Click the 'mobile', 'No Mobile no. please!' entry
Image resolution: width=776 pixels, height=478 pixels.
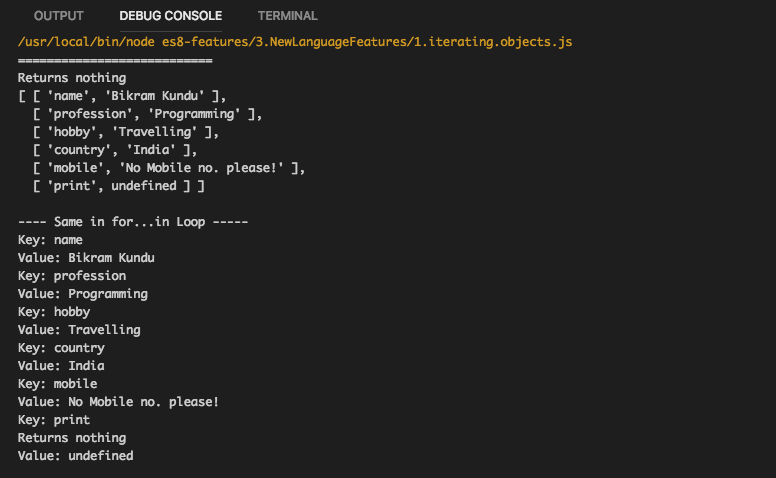168,168
